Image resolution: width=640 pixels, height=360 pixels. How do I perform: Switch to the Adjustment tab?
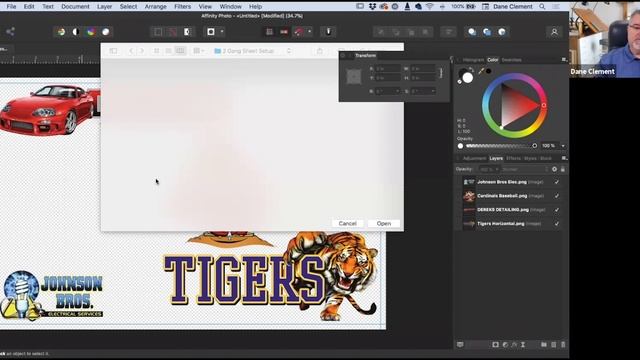(474, 158)
